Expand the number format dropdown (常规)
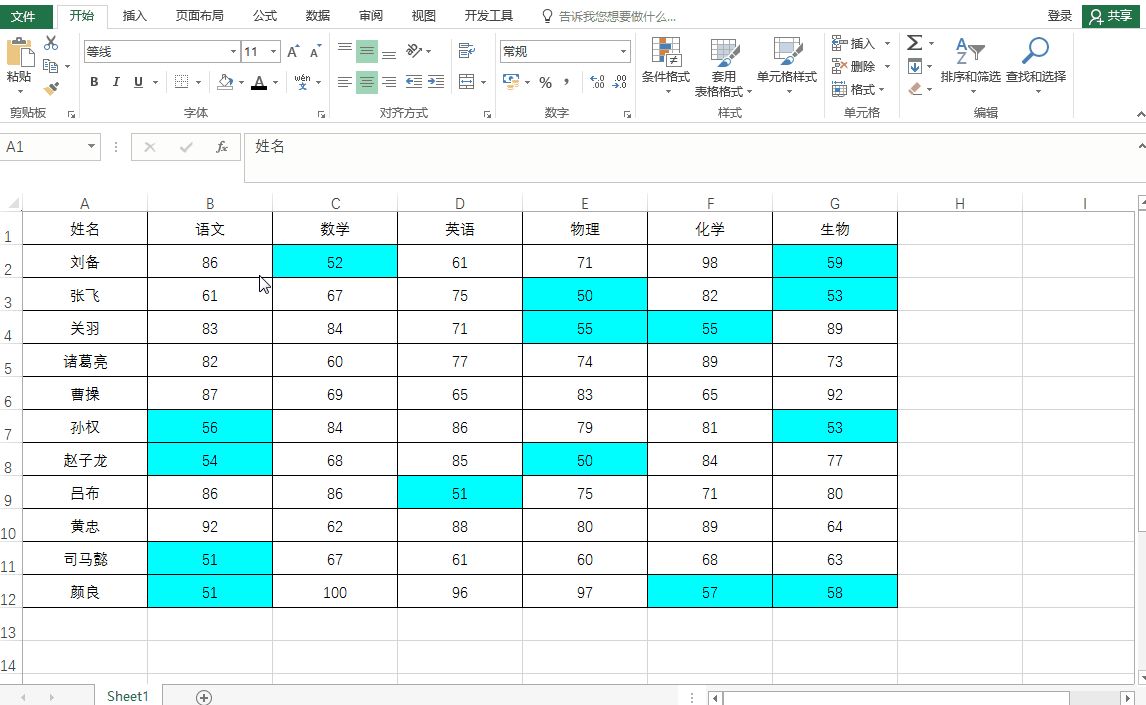This screenshot has height=705, width=1146. pos(623,52)
